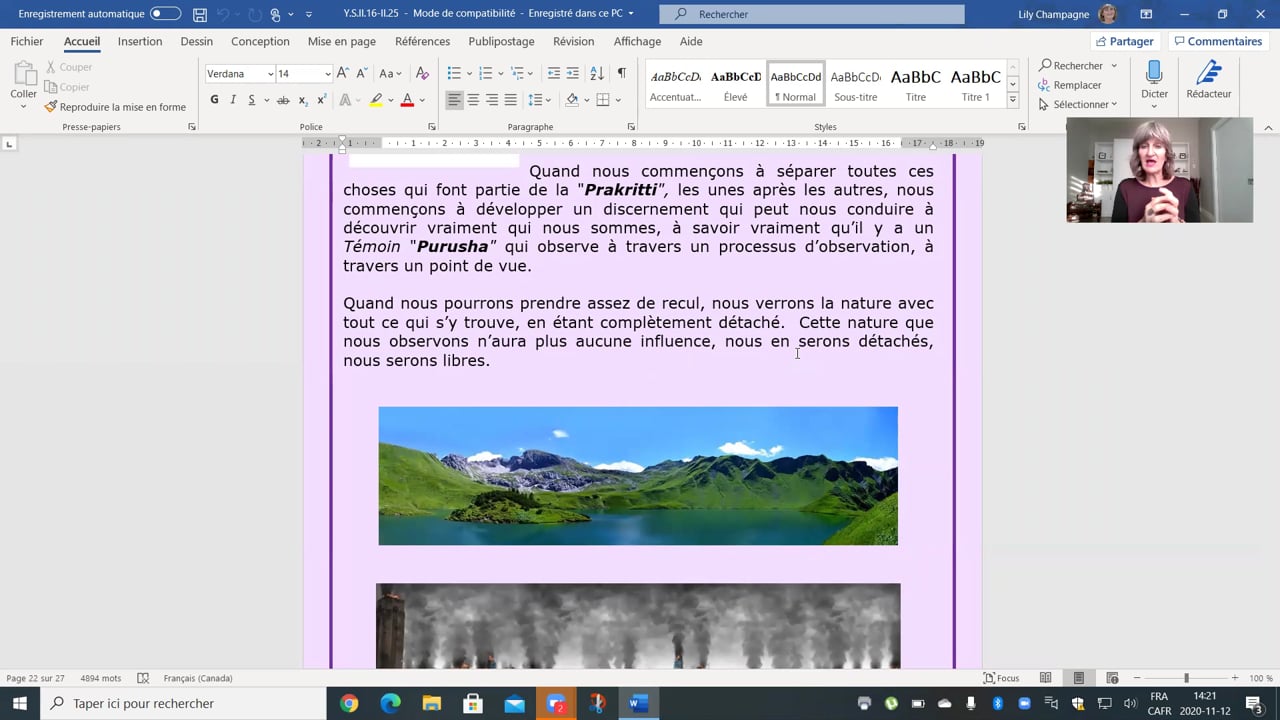Screen dimensions: 1280x720
Task: Justify the text alignment
Action: (x=511, y=100)
